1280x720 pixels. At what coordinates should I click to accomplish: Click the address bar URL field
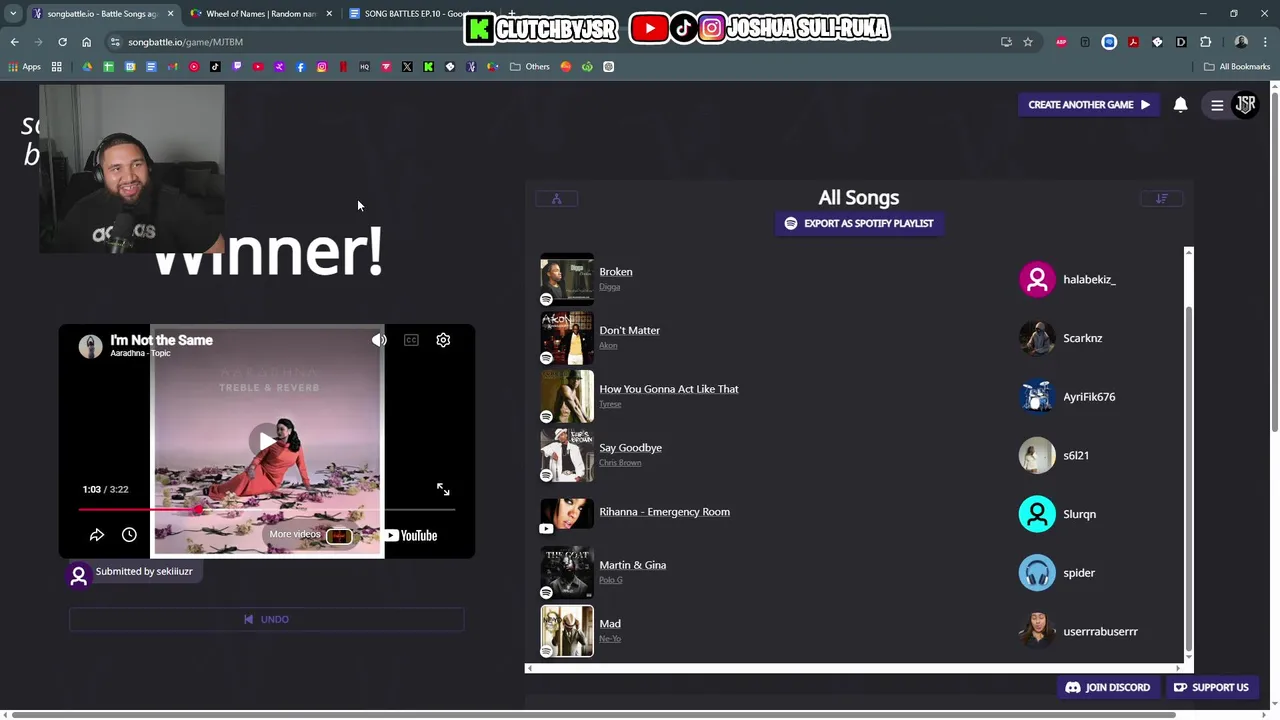550,42
